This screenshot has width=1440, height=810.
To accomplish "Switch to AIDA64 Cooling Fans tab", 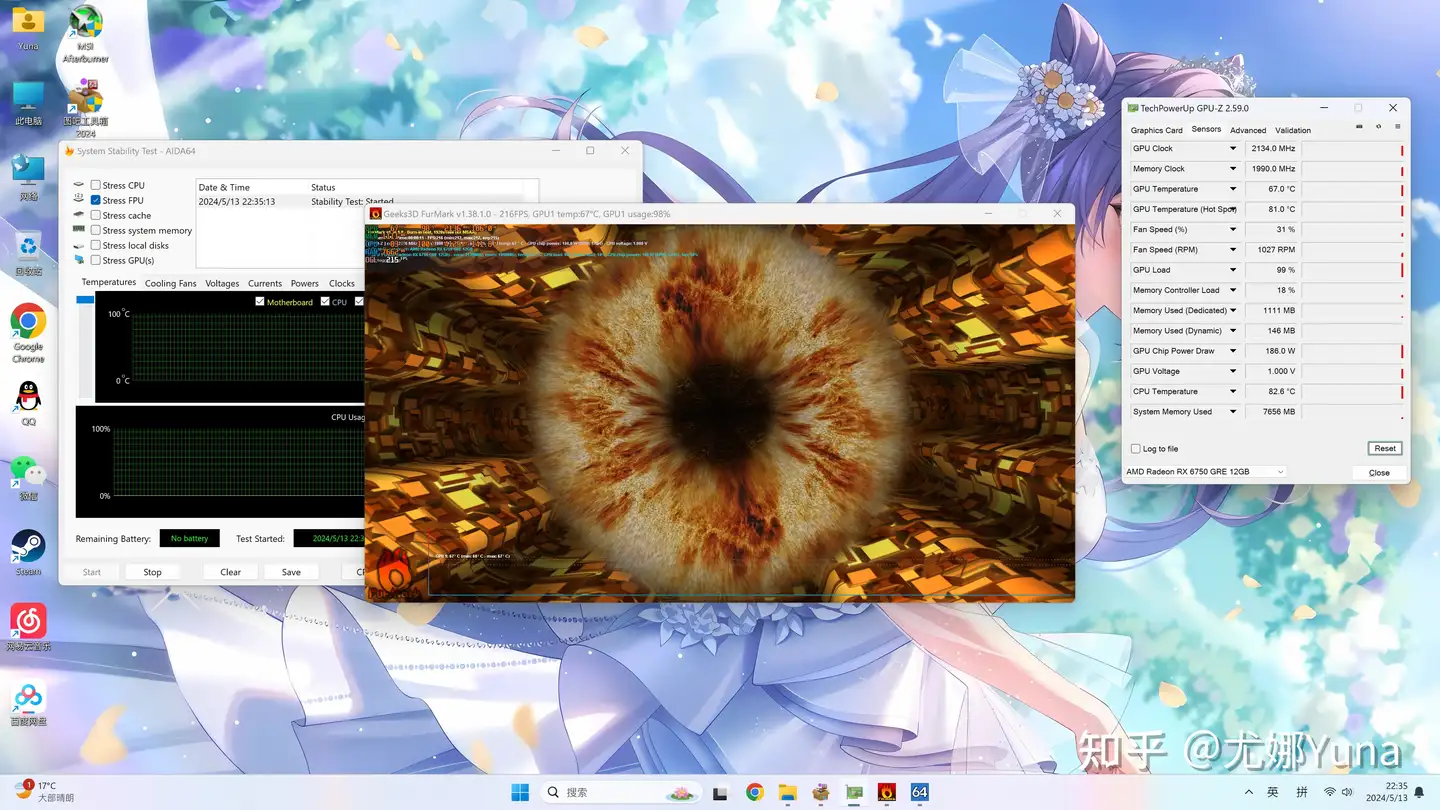I will 170,283.
